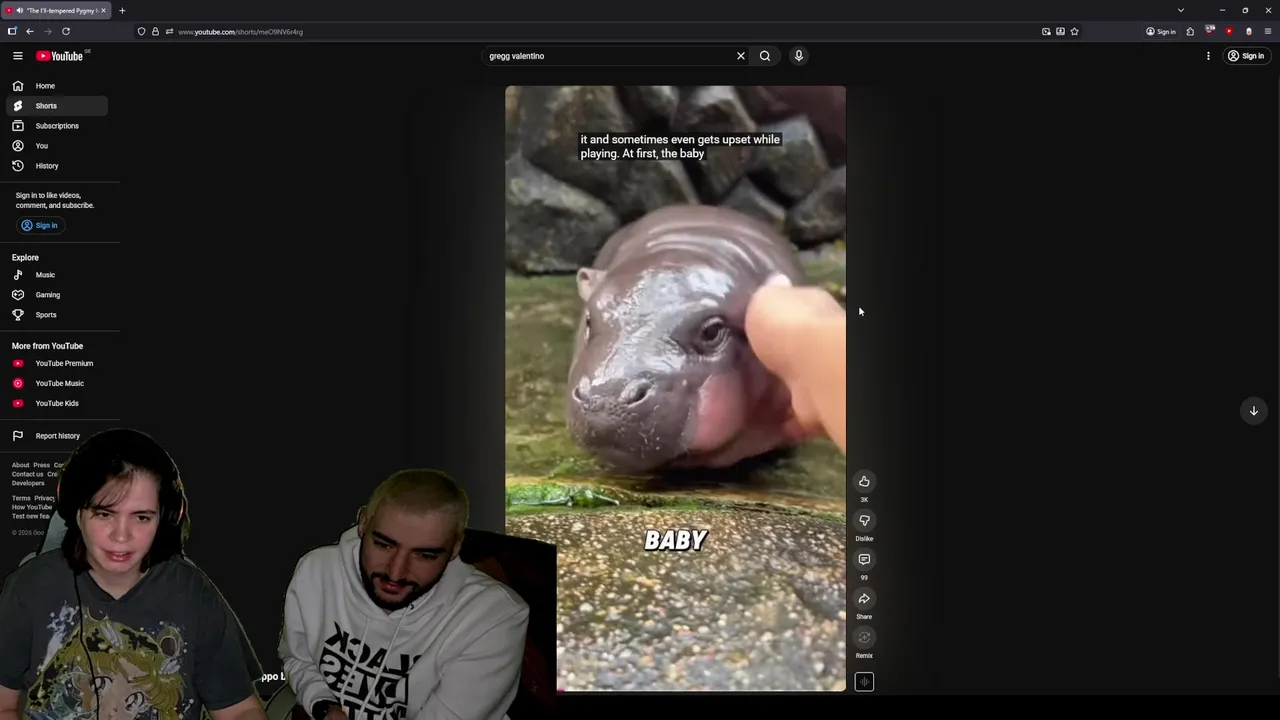Share the Short
1280x720 pixels.
click(x=864, y=599)
